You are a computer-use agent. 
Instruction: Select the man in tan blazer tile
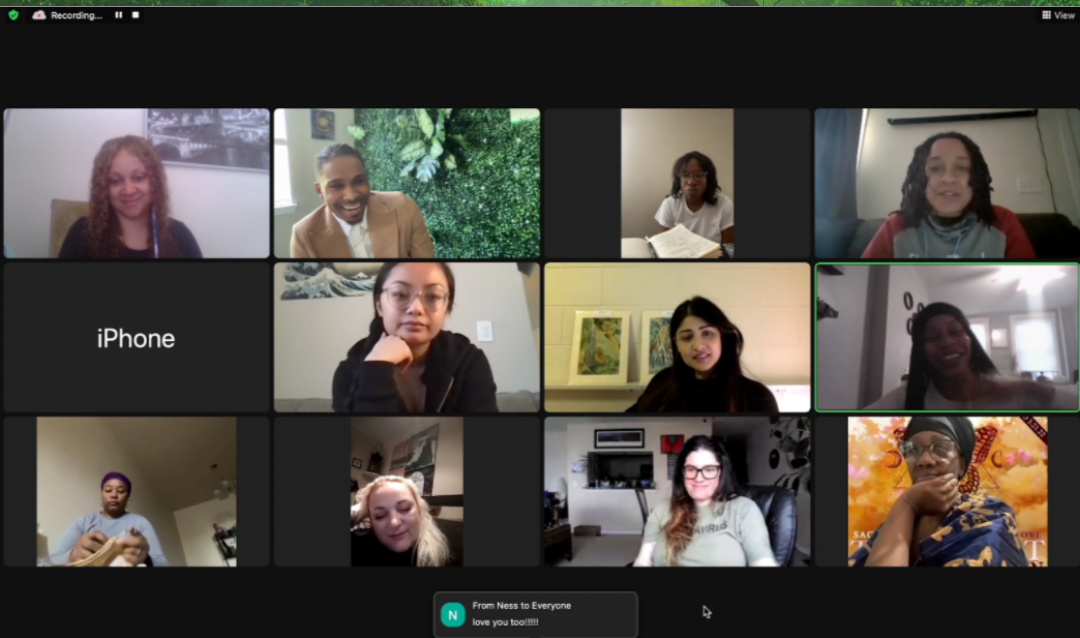coord(406,183)
